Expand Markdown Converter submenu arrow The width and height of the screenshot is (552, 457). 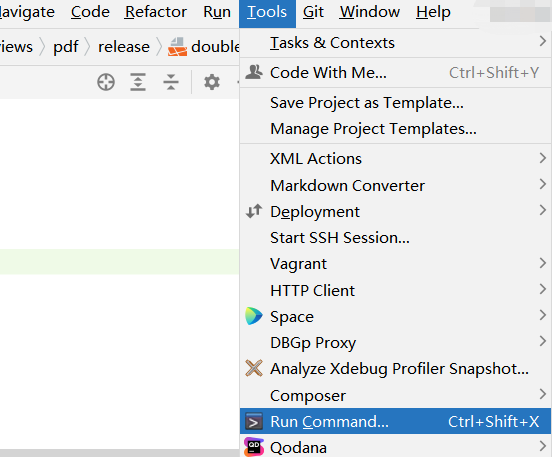(542, 184)
